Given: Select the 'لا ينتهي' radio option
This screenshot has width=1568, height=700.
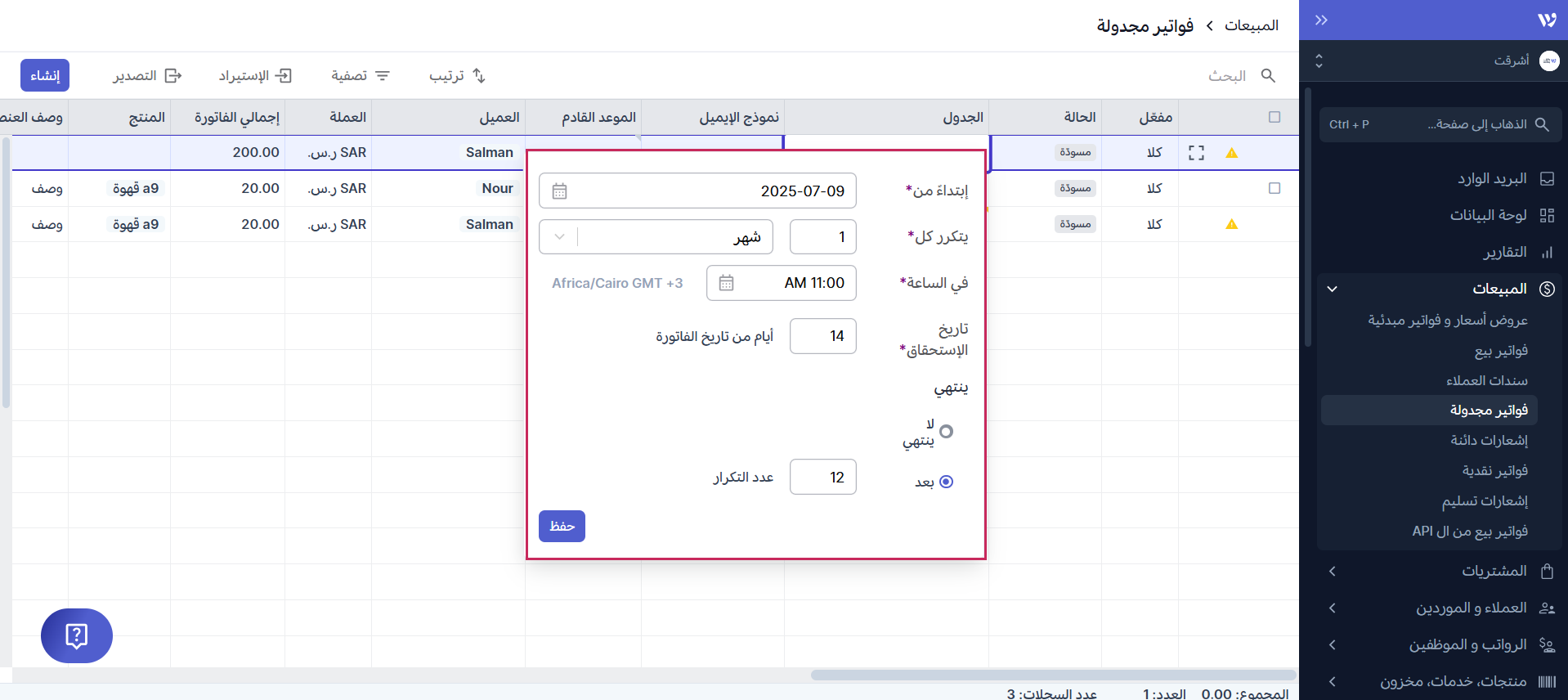Looking at the screenshot, I should [x=946, y=431].
